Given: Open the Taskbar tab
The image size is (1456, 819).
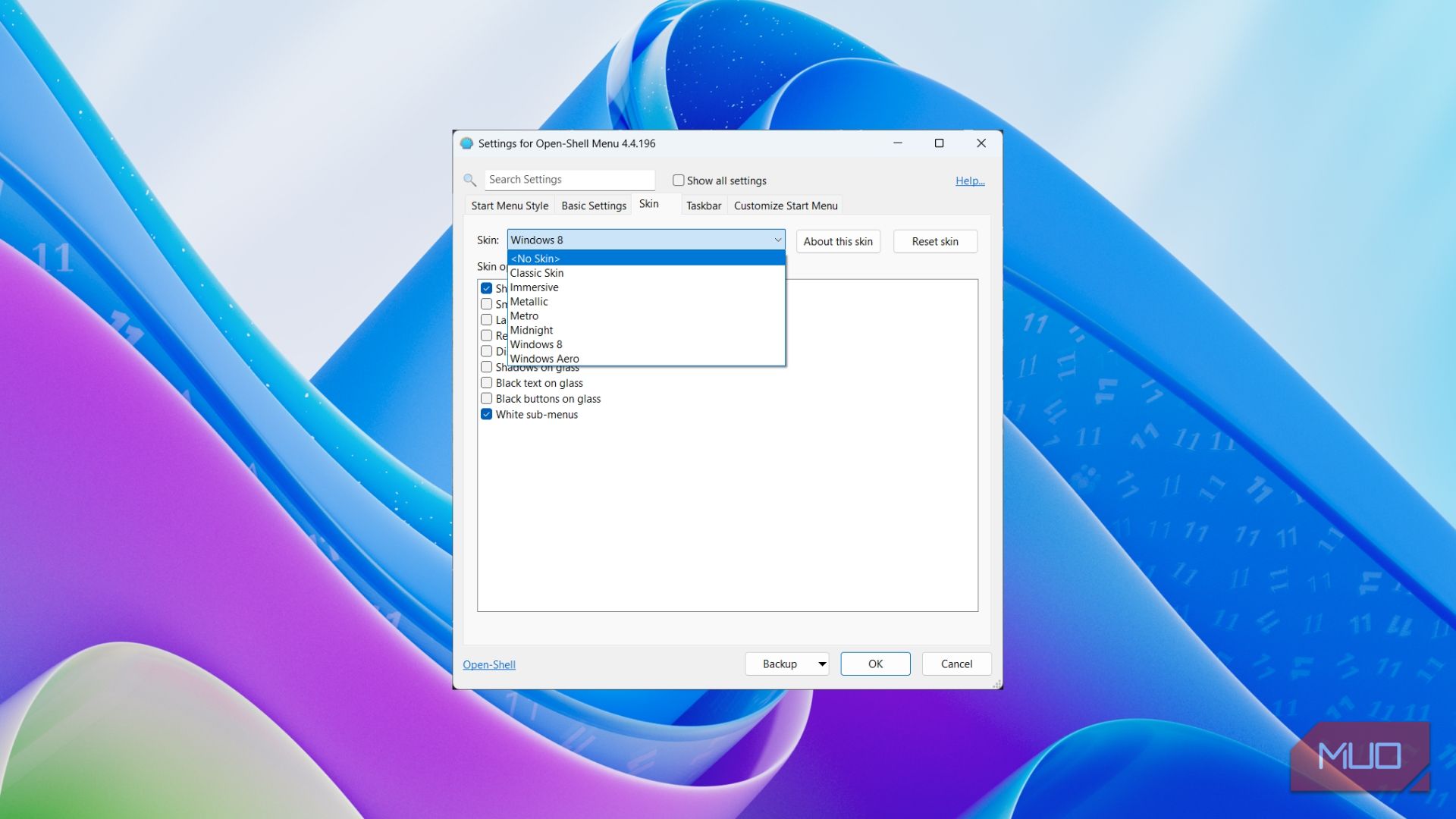Looking at the screenshot, I should pos(704,206).
